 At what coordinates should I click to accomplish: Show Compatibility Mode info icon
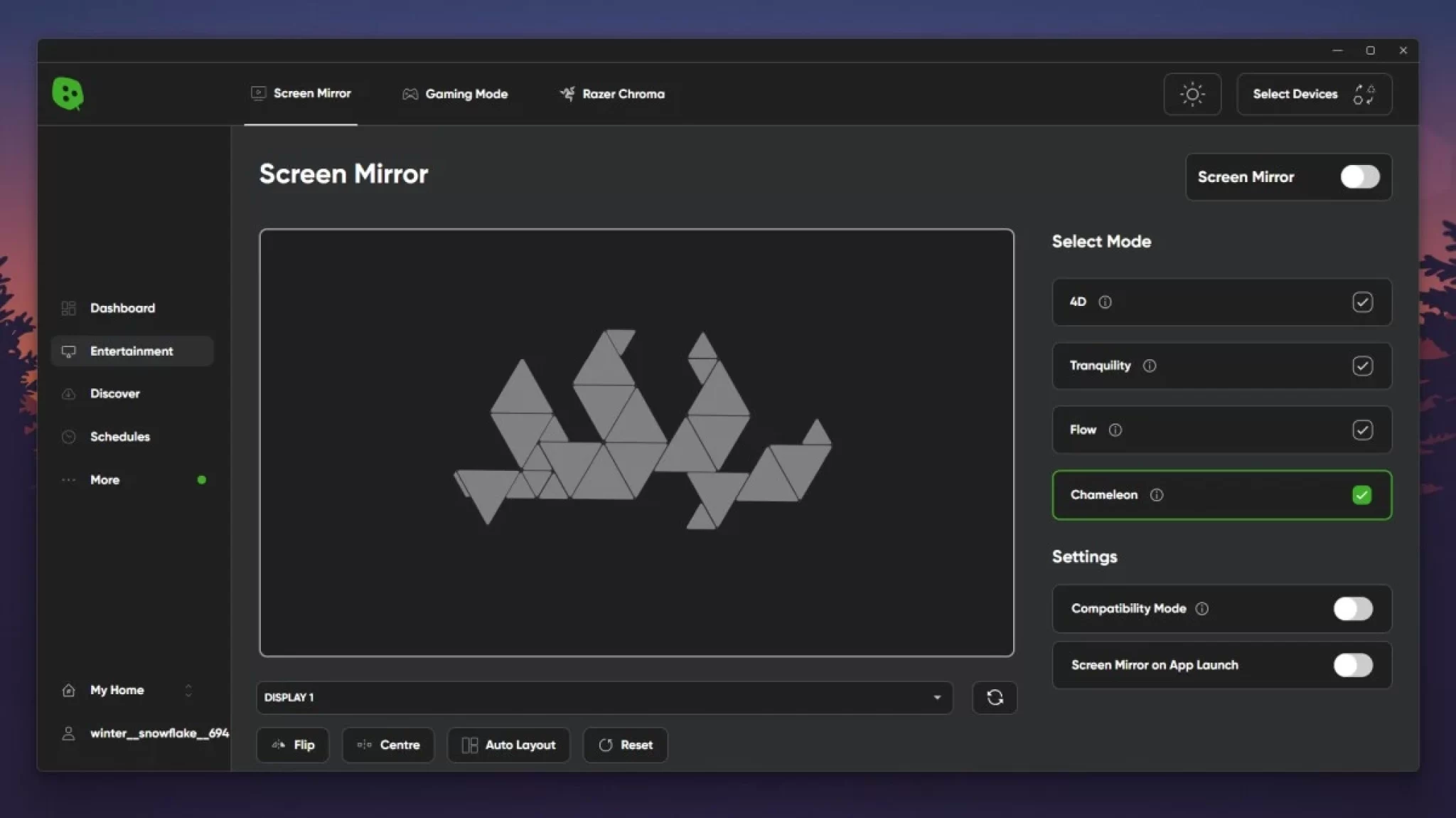tap(1201, 609)
